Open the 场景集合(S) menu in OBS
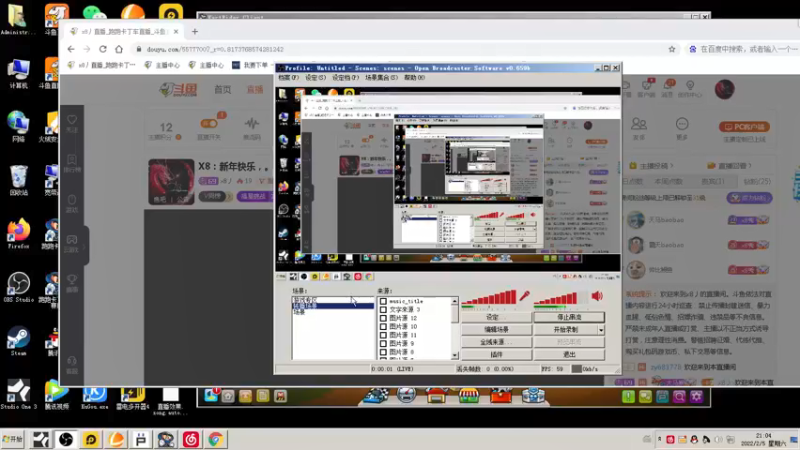800x450 pixels. [381, 78]
